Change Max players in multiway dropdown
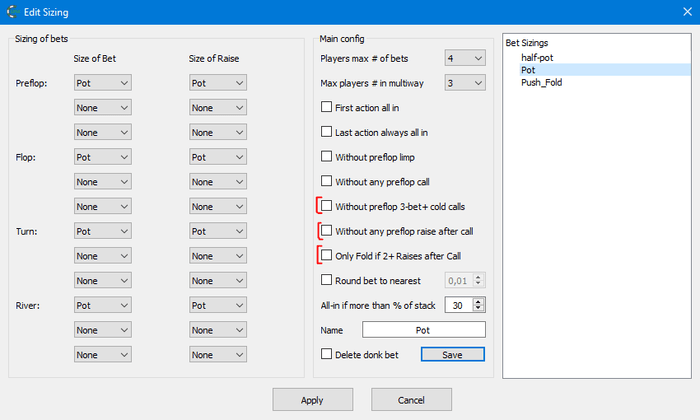The image size is (700, 420). [x=465, y=83]
